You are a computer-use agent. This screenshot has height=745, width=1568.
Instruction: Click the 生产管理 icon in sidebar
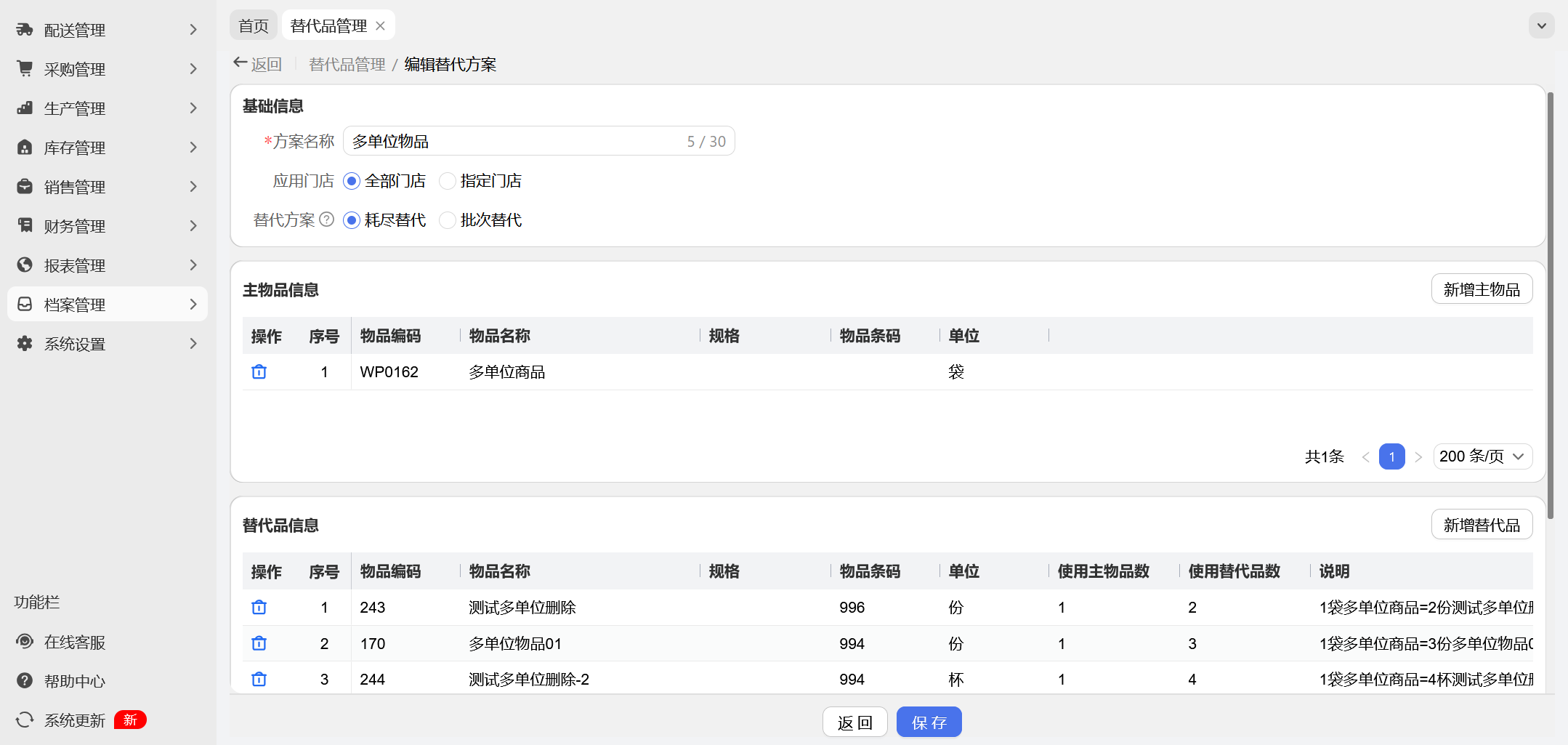click(x=25, y=108)
